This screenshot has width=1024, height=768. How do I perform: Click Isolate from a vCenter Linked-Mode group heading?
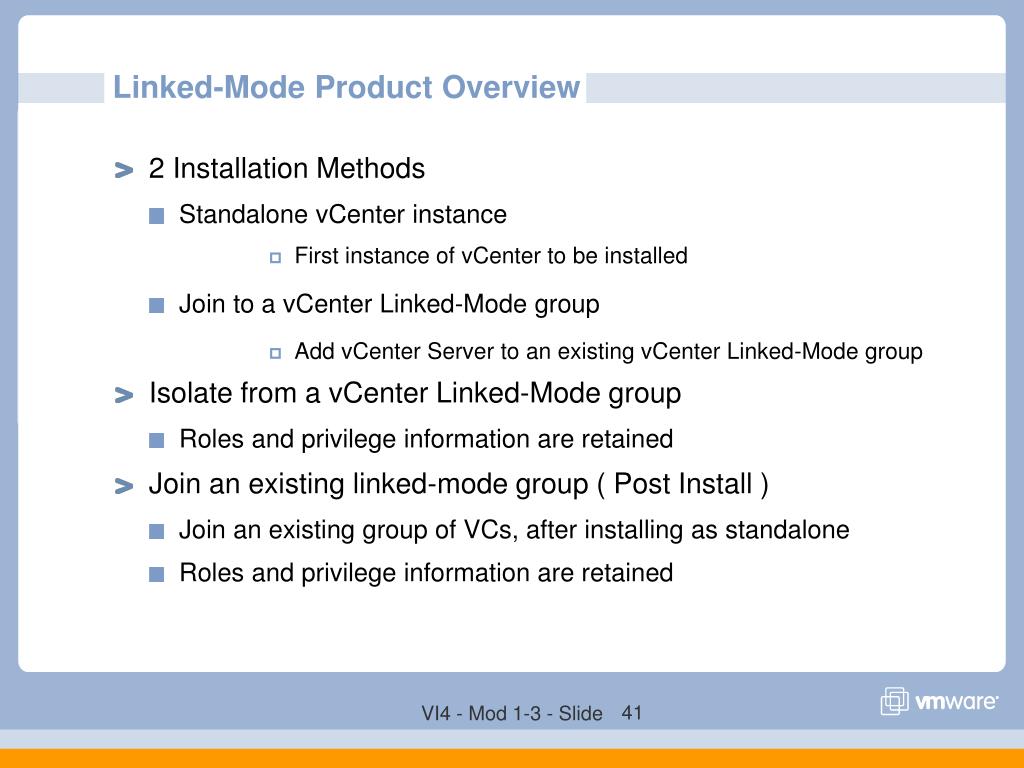pyautogui.click(x=415, y=394)
